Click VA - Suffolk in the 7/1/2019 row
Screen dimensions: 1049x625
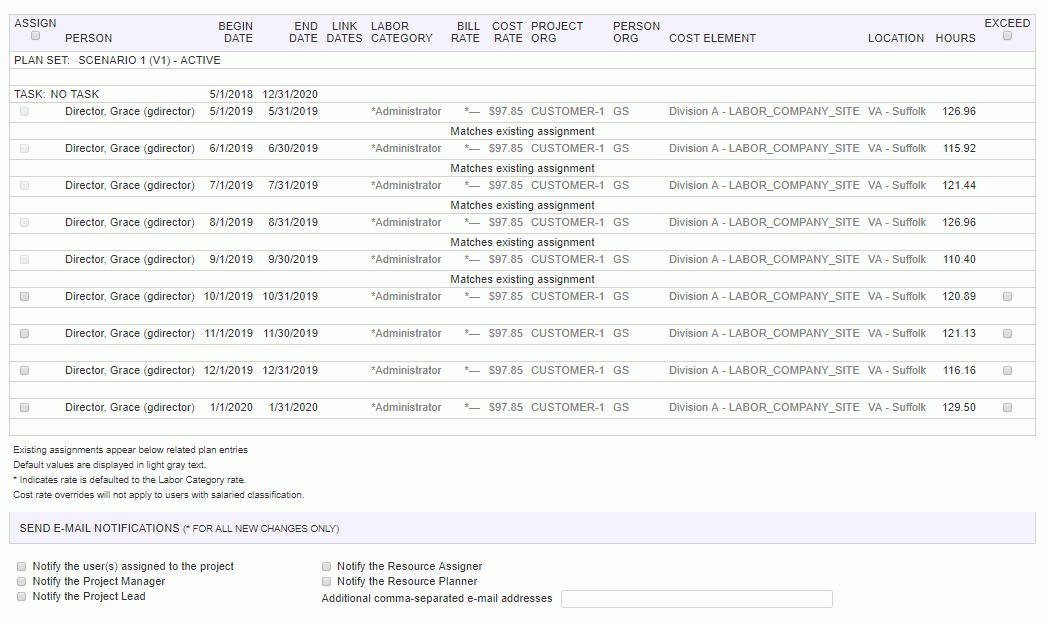pyautogui.click(x=897, y=185)
